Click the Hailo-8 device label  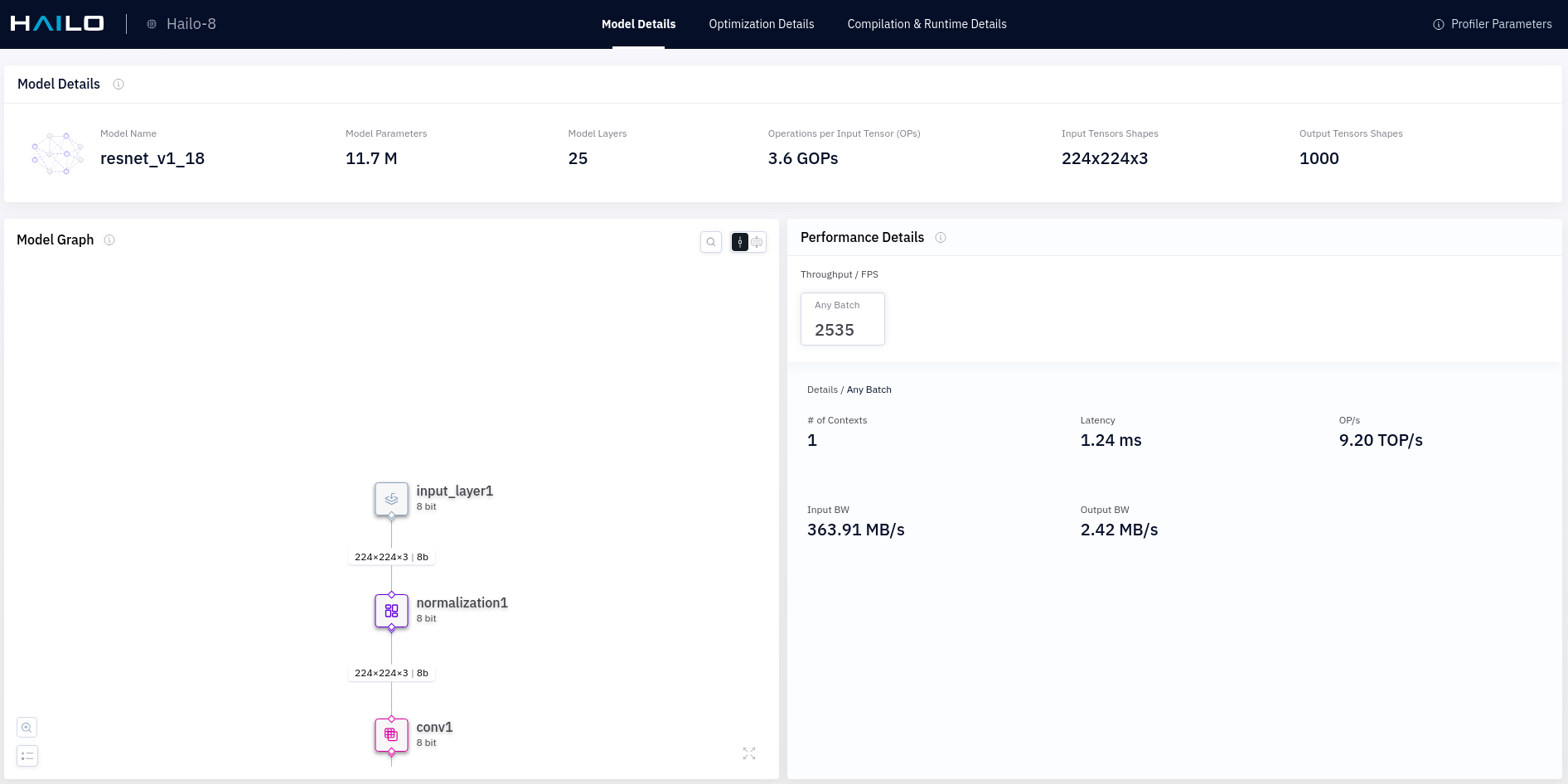(191, 24)
